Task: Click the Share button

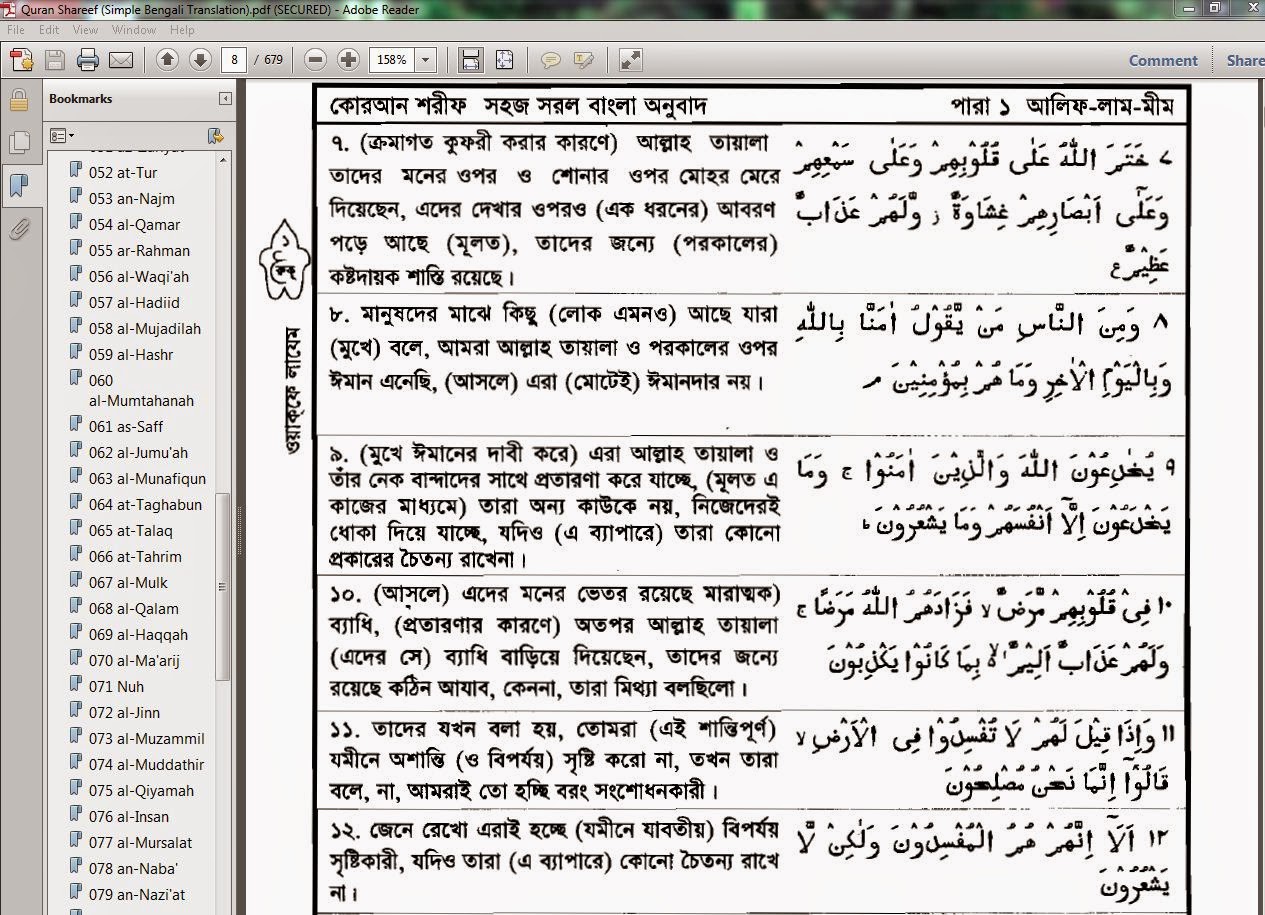Action: [x=1243, y=60]
